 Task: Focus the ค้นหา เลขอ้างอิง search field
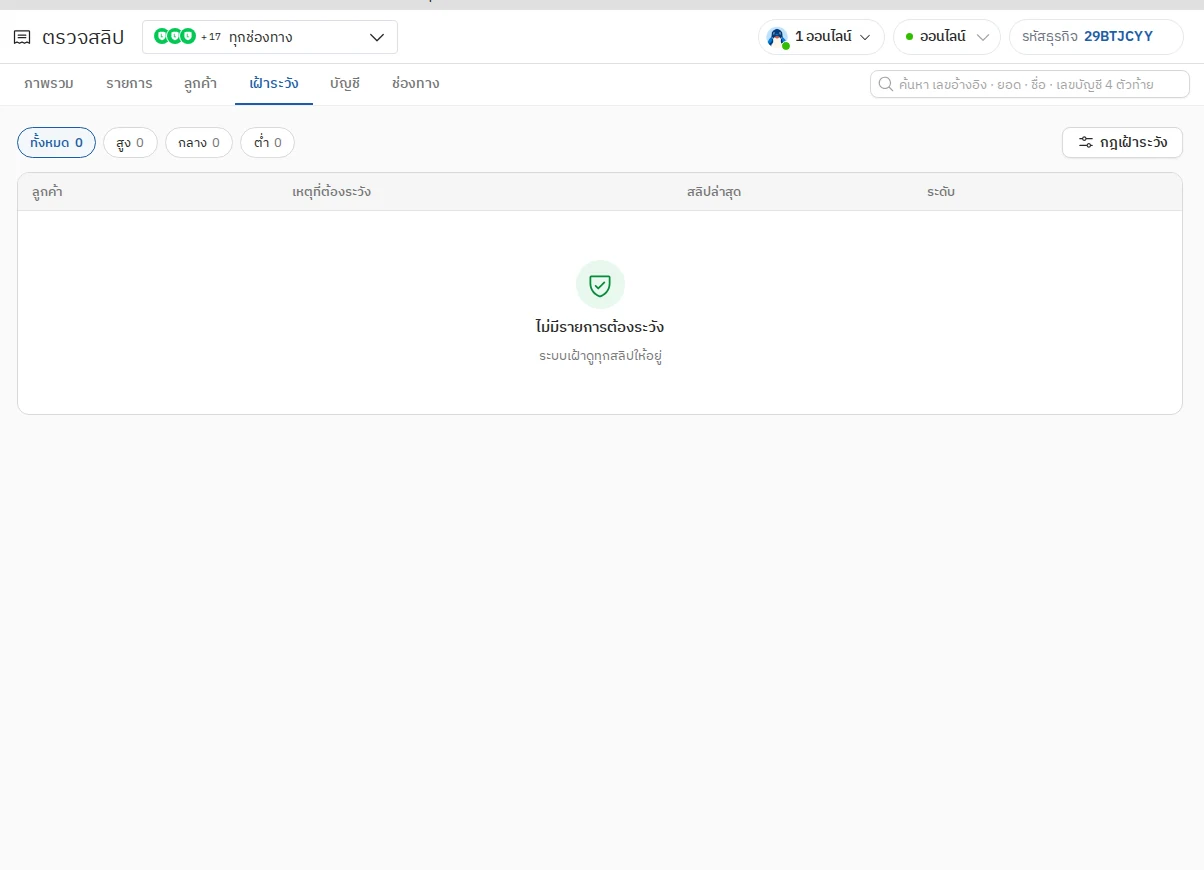(1030, 84)
